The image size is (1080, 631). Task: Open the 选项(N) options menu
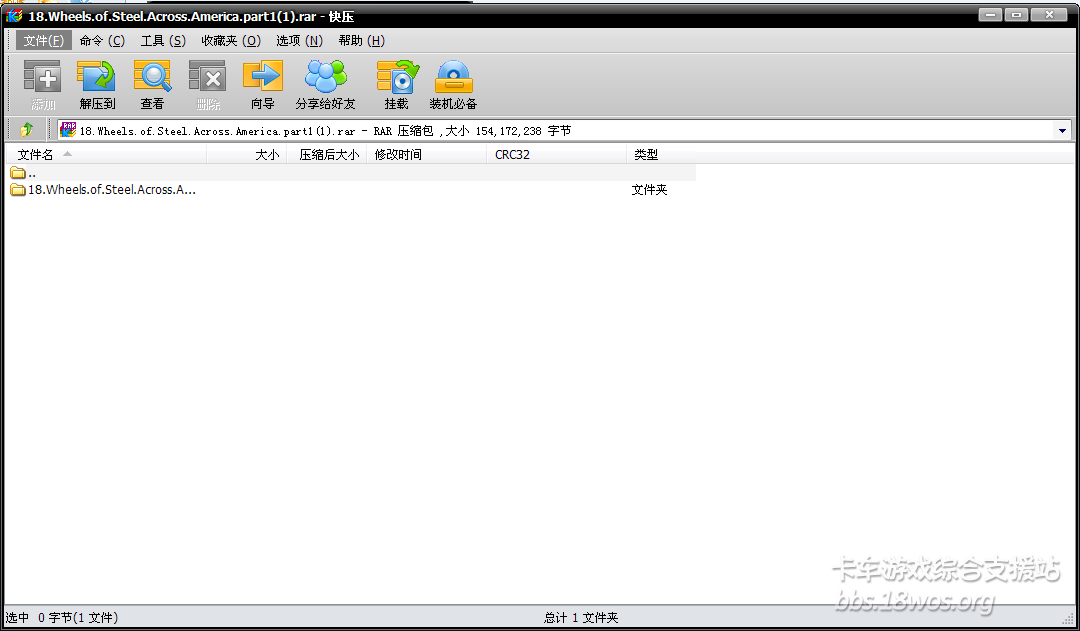[x=299, y=41]
